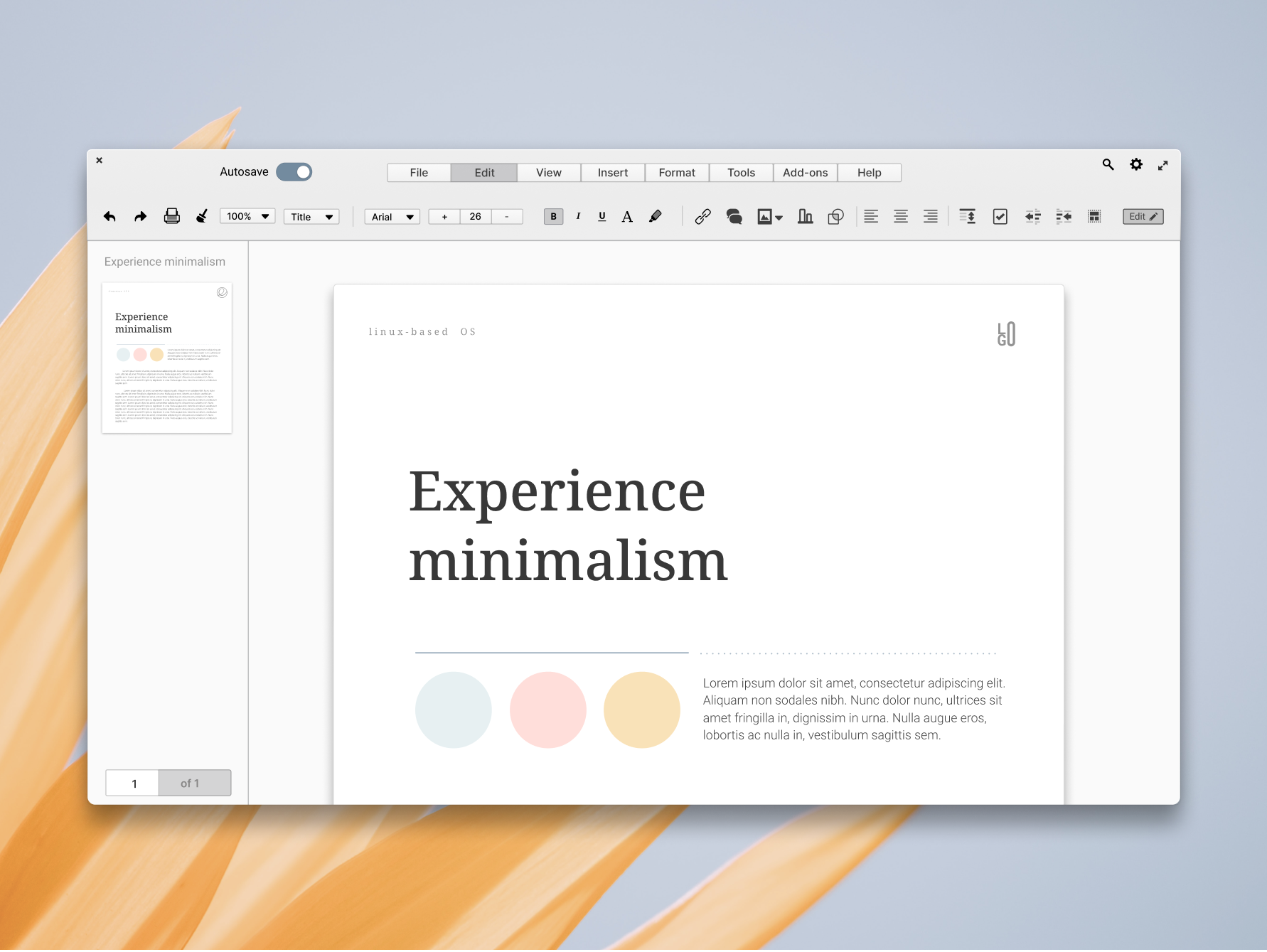
Task: Click the undo arrow icon
Action: (109, 217)
